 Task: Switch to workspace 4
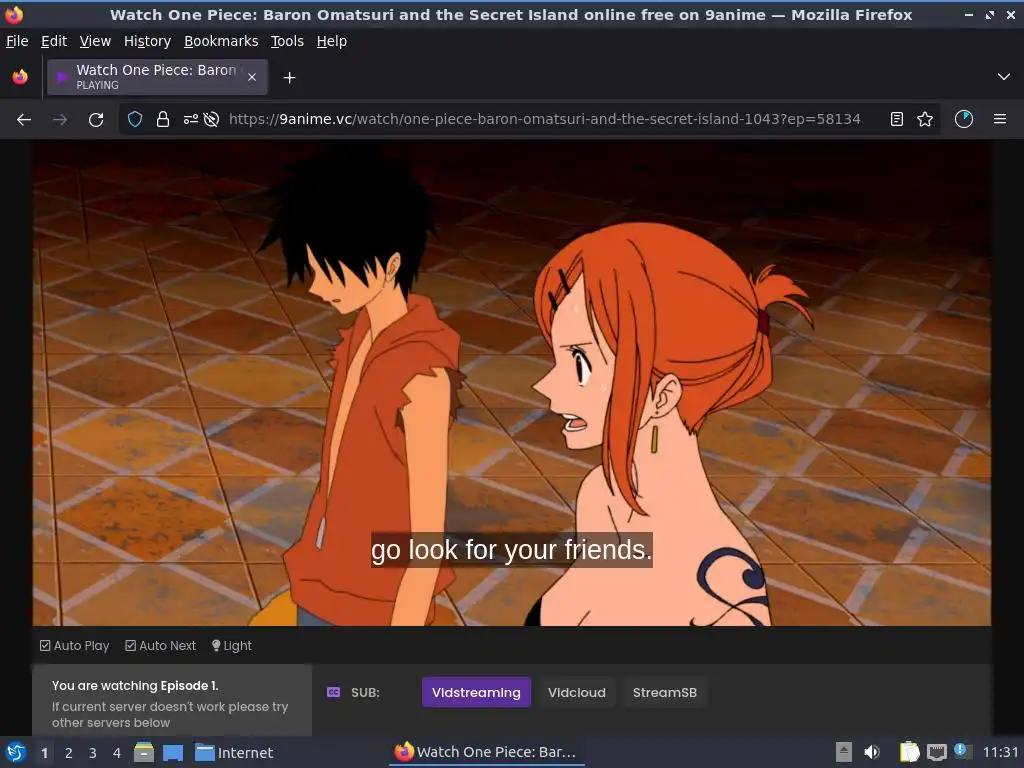pos(117,753)
